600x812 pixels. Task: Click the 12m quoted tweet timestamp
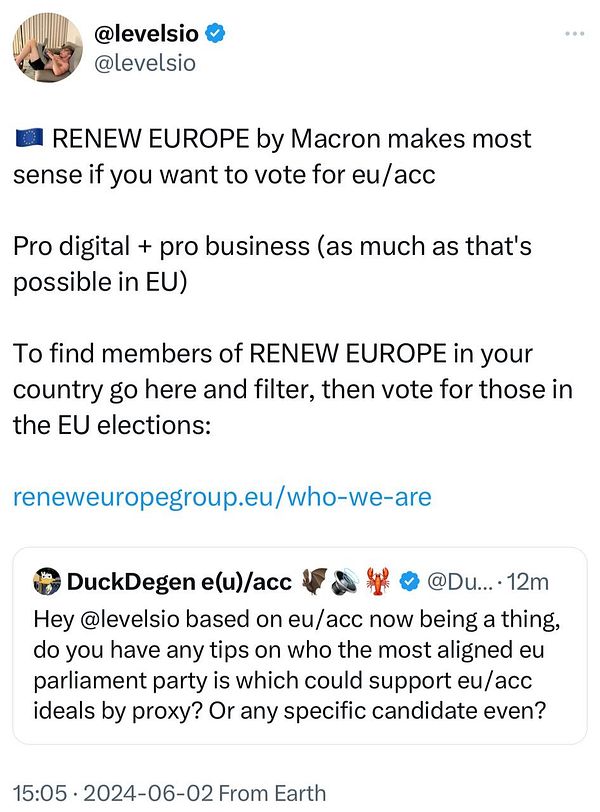pyautogui.click(x=528, y=582)
